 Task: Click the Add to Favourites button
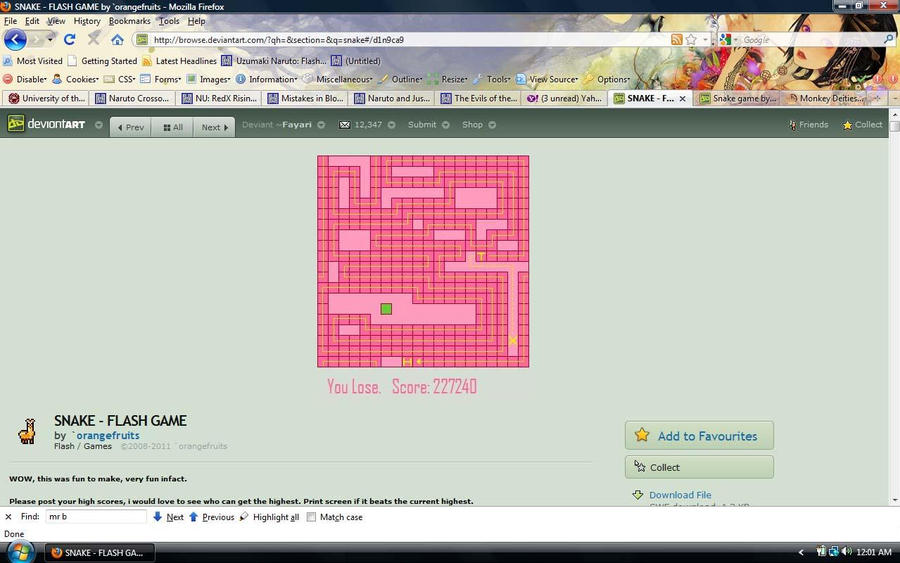(x=699, y=436)
